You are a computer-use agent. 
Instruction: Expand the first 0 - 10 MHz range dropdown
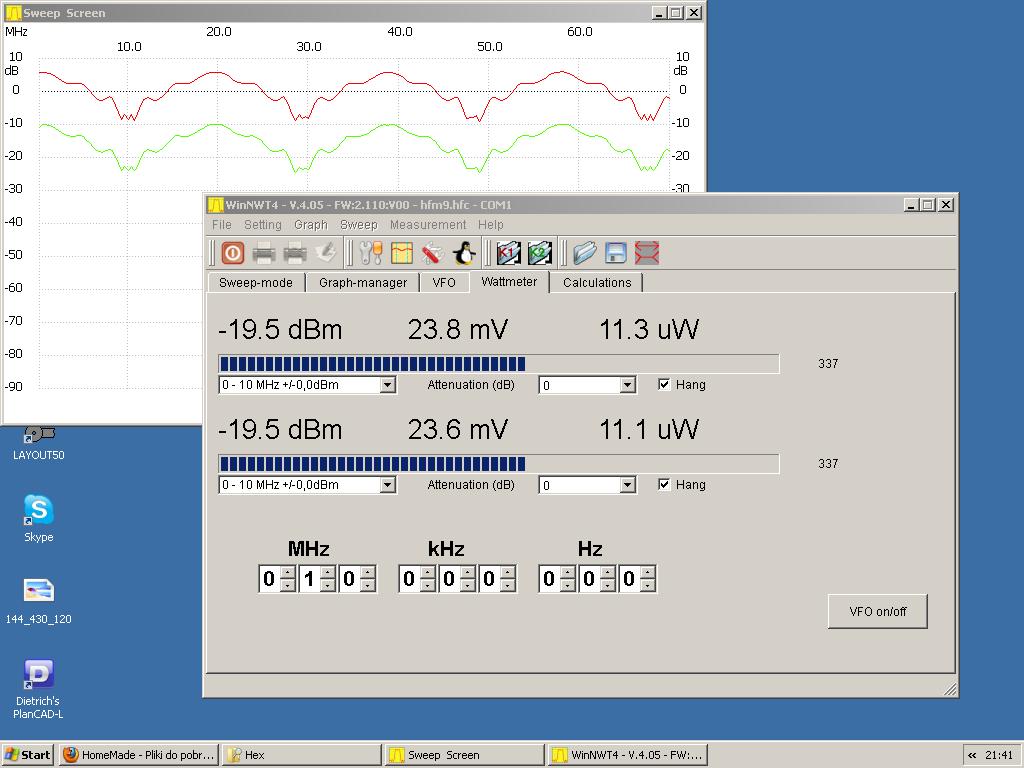(x=387, y=385)
